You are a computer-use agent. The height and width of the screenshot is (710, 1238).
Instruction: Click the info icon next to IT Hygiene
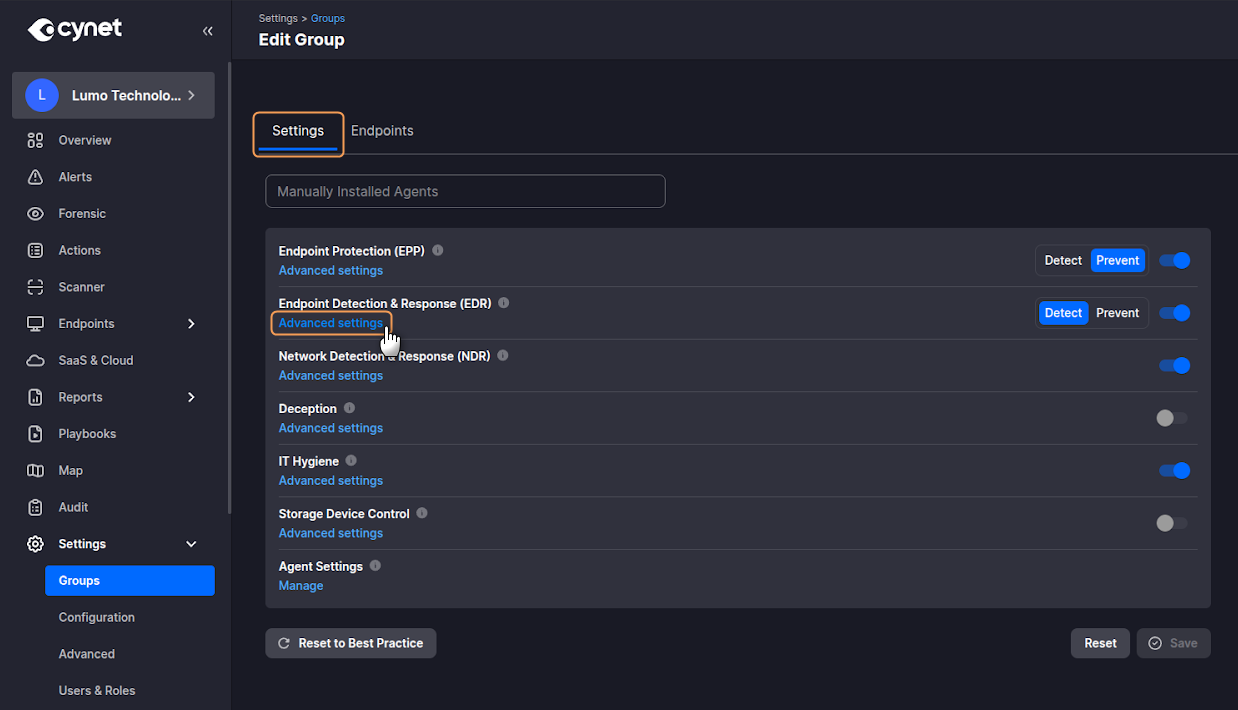click(x=351, y=461)
